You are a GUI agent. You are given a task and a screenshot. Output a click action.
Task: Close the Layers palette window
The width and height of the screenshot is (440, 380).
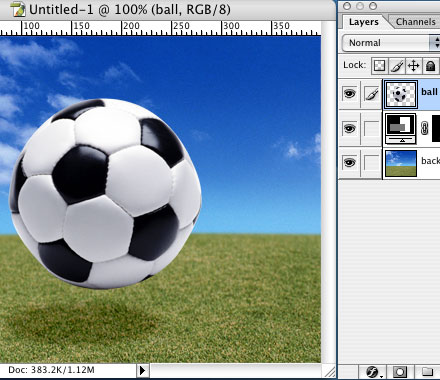point(347,6)
